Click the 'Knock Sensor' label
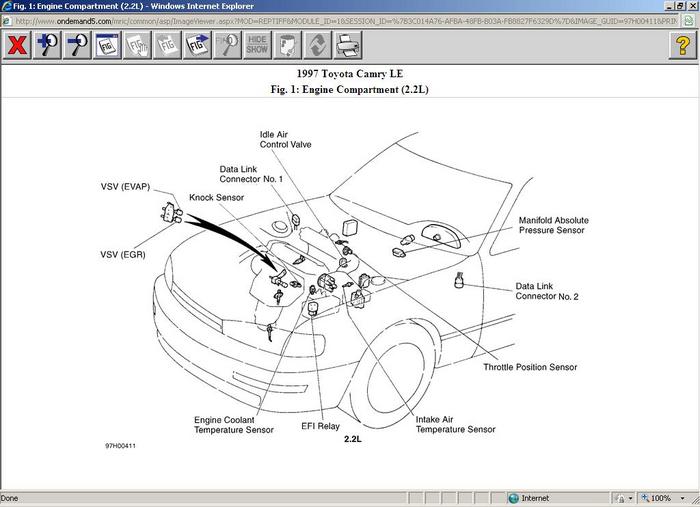700x507 pixels. point(217,197)
